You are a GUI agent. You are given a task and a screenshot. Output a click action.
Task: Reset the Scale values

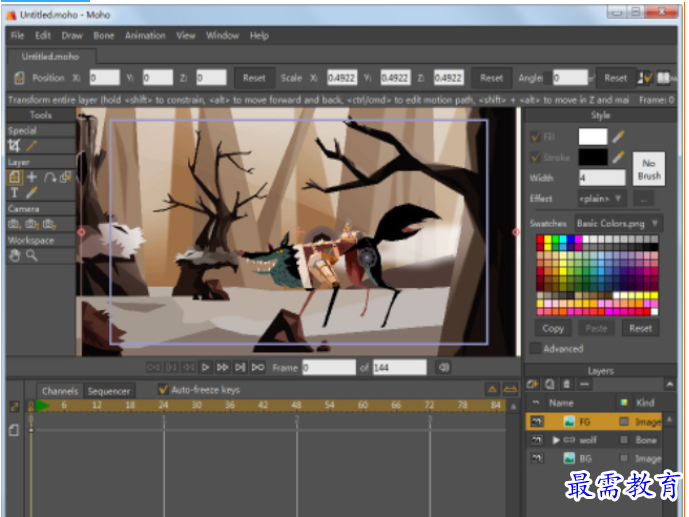pos(491,78)
